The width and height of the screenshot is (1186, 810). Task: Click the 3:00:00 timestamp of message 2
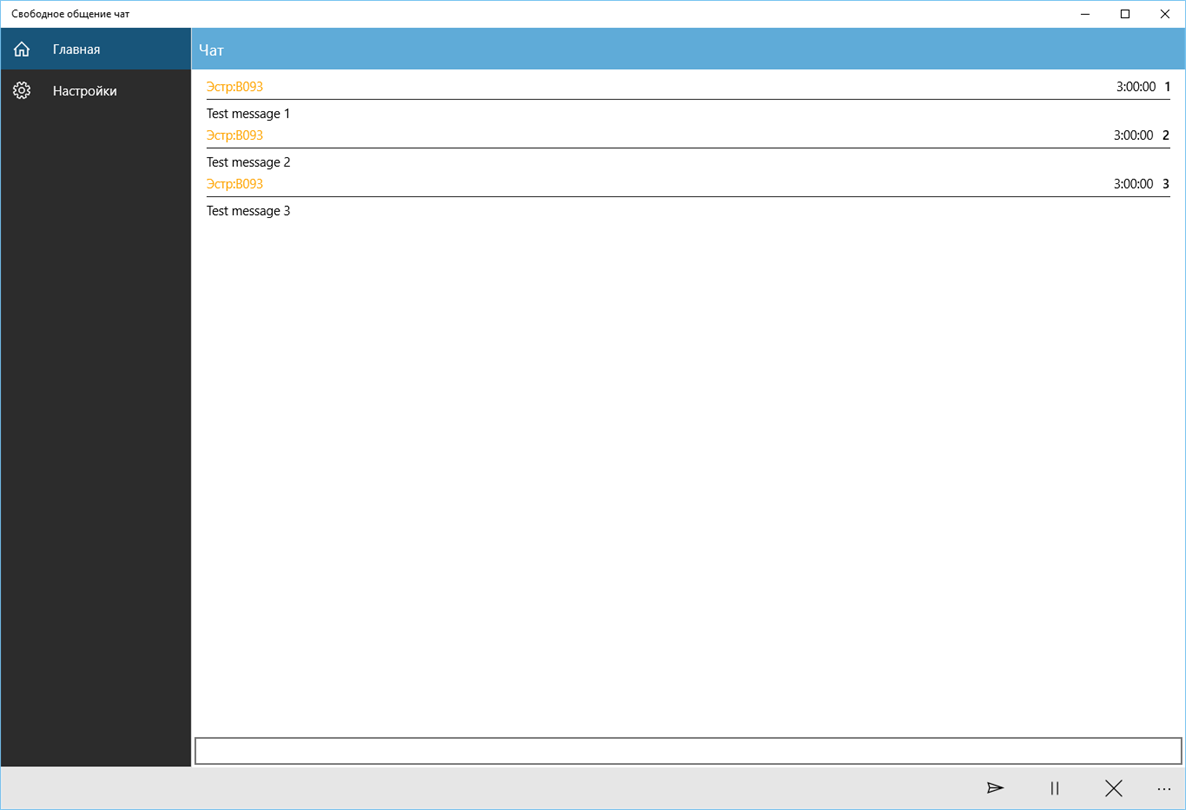[1133, 135]
